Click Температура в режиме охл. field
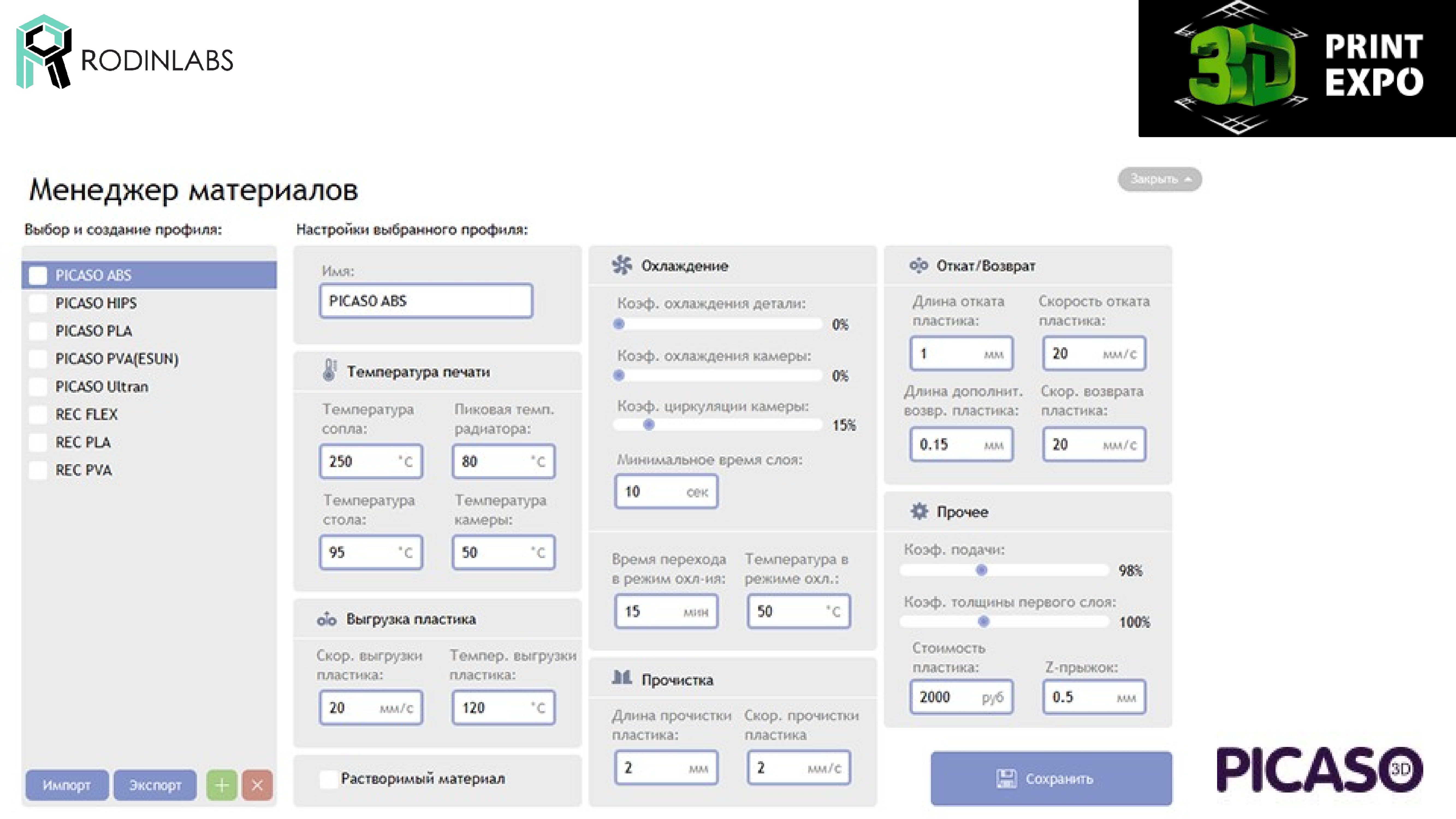Image resolution: width=1456 pixels, height=819 pixels. (799, 611)
